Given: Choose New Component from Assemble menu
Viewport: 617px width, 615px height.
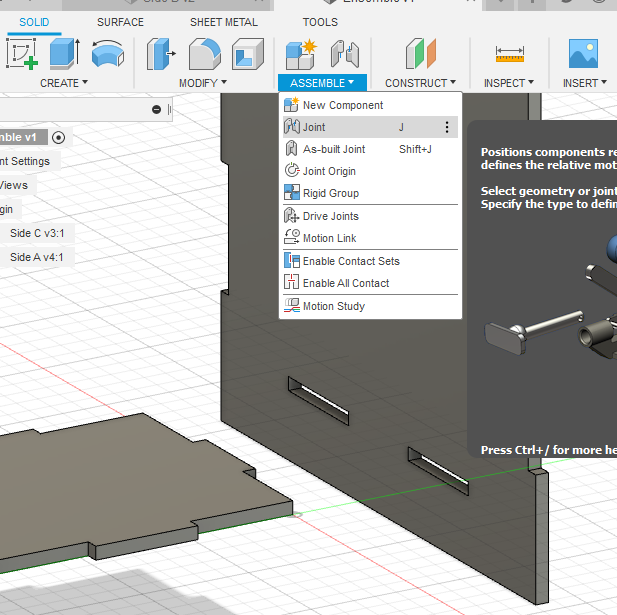Looking at the screenshot, I should pos(370,105).
